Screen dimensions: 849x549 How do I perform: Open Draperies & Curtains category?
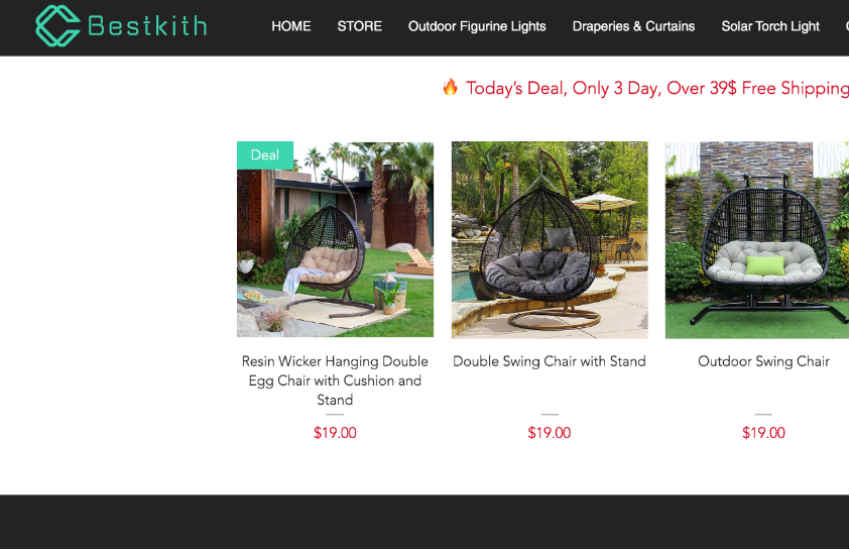(x=634, y=26)
